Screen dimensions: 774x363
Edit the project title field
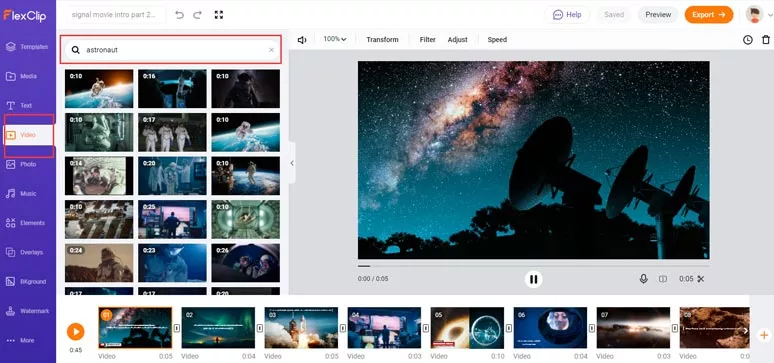click(116, 15)
